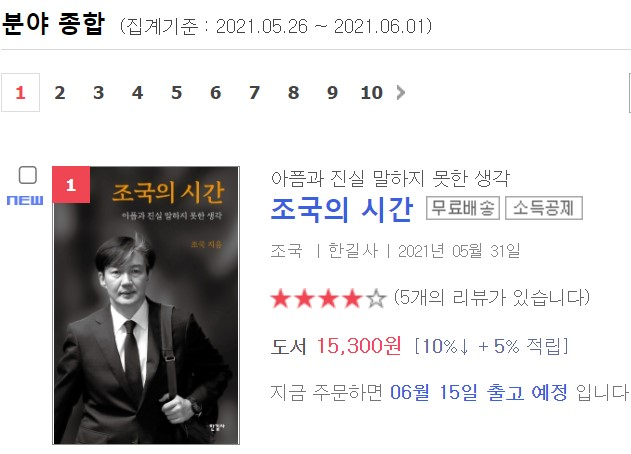Open the 조국의 시간 title link
Image resolution: width=631 pixels, height=454 pixels.
[x=342, y=209]
